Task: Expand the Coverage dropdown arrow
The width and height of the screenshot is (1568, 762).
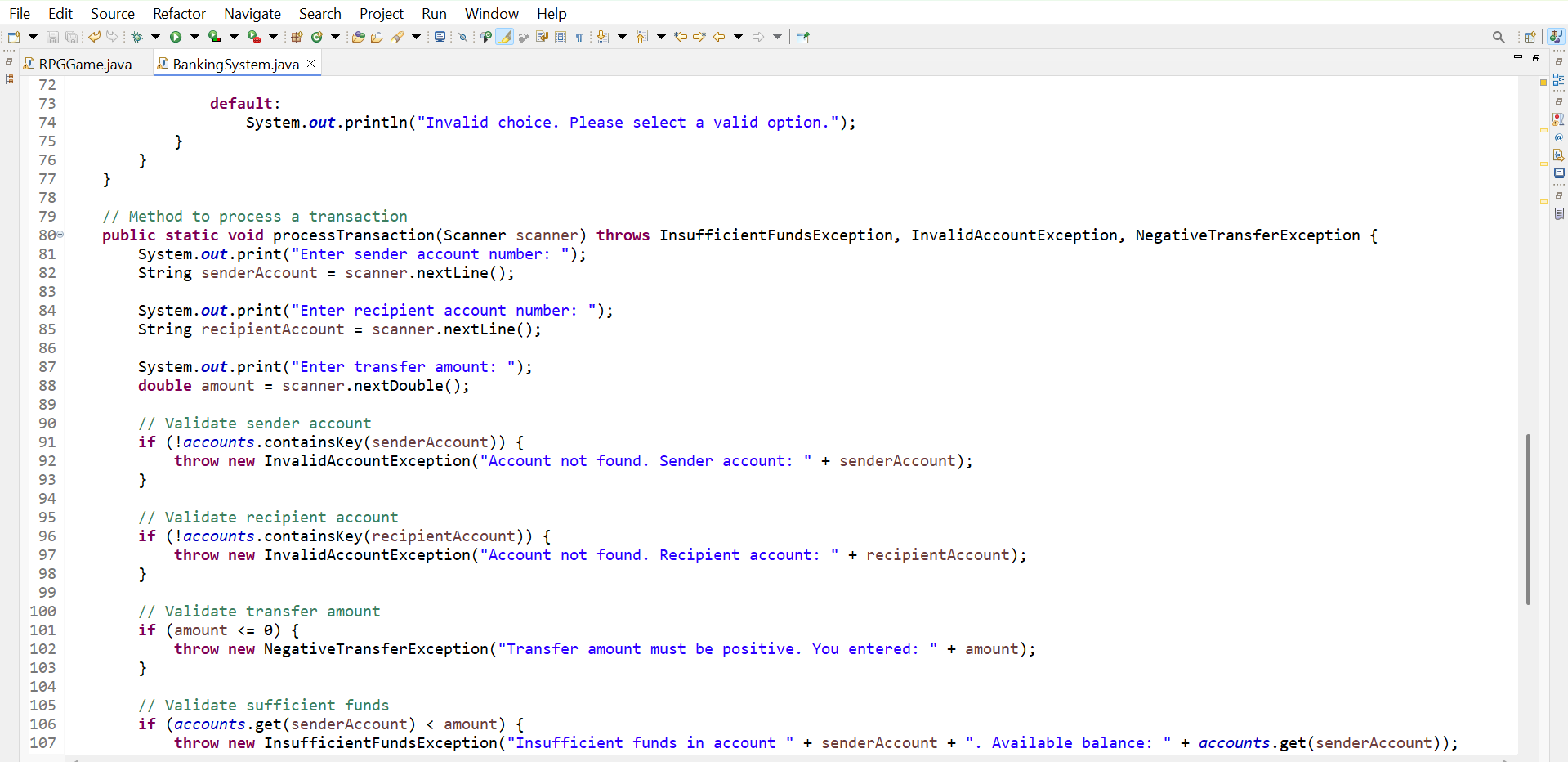Action: [234, 37]
